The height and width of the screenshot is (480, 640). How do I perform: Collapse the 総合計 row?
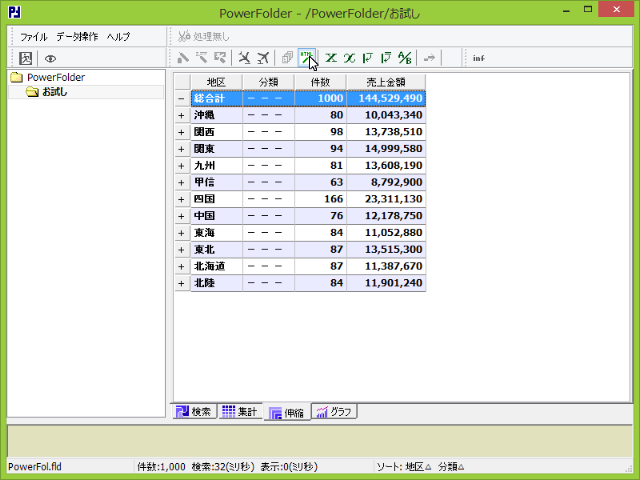click(x=182, y=98)
